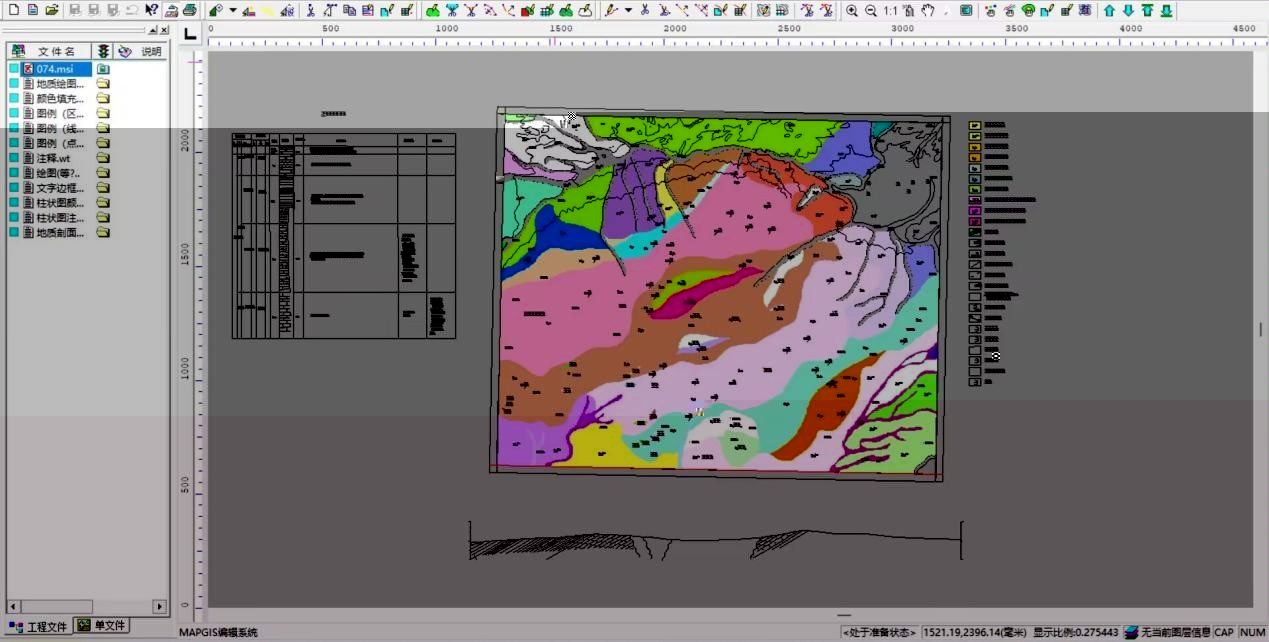This screenshot has height=642, width=1269.
Task: Click the 文件名 column header
Action: coord(56,51)
